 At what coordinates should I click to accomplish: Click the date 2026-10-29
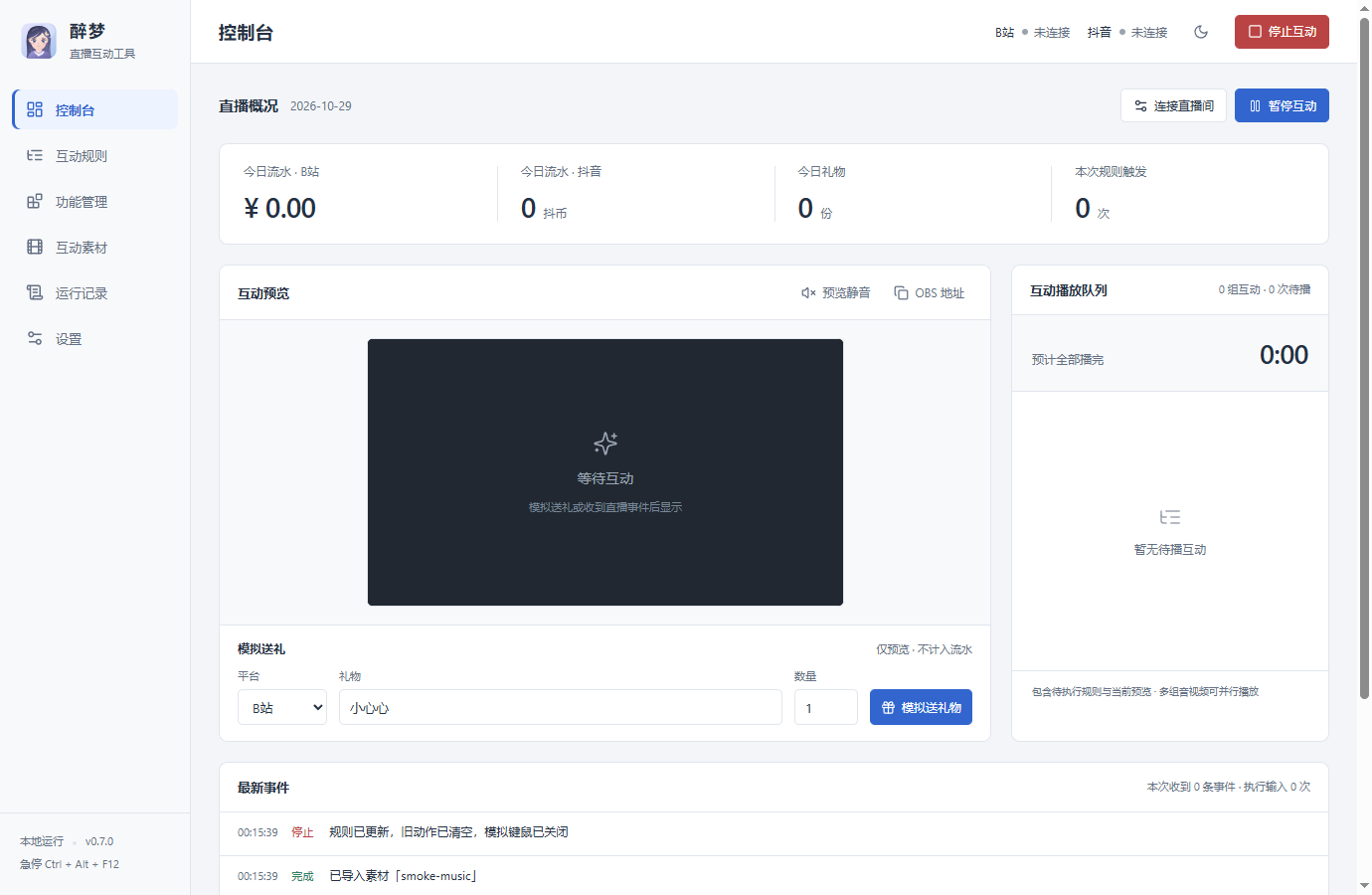click(321, 106)
